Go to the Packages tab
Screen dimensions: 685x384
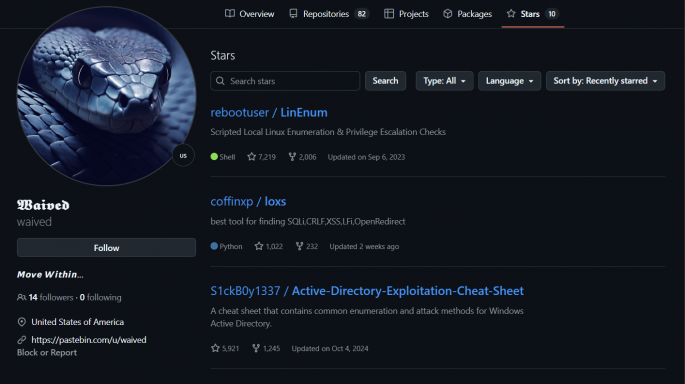click(467, 14)
